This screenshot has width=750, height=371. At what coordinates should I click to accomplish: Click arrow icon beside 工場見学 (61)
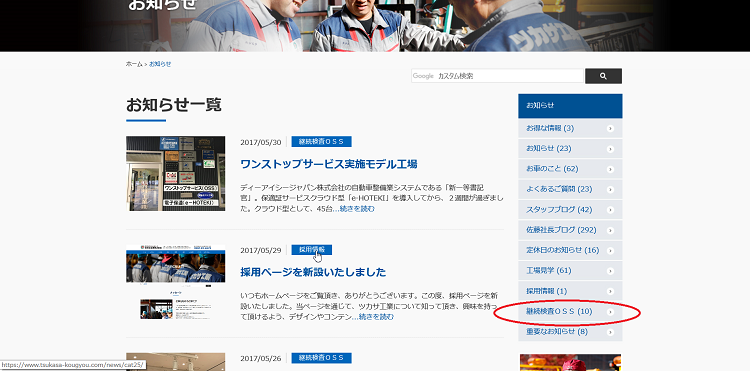coord(610,271)
